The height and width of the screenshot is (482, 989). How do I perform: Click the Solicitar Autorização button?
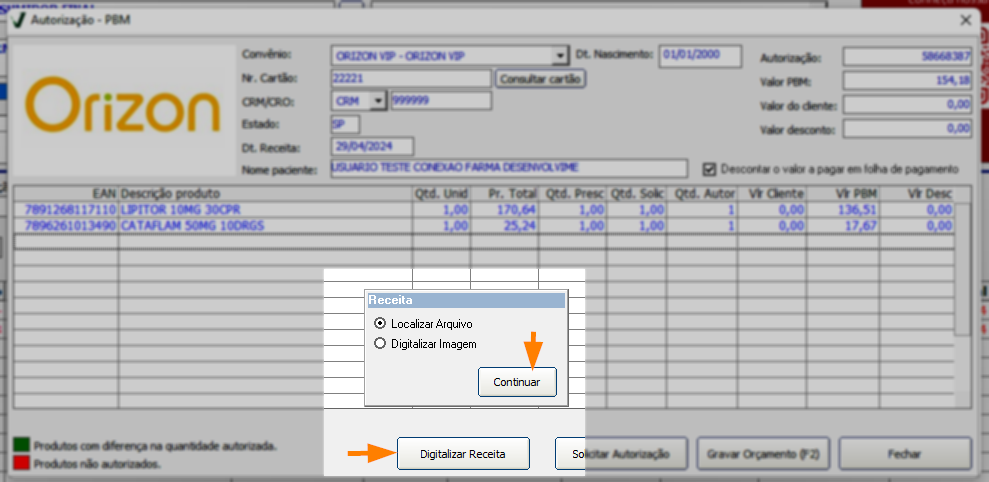(621, 454)
